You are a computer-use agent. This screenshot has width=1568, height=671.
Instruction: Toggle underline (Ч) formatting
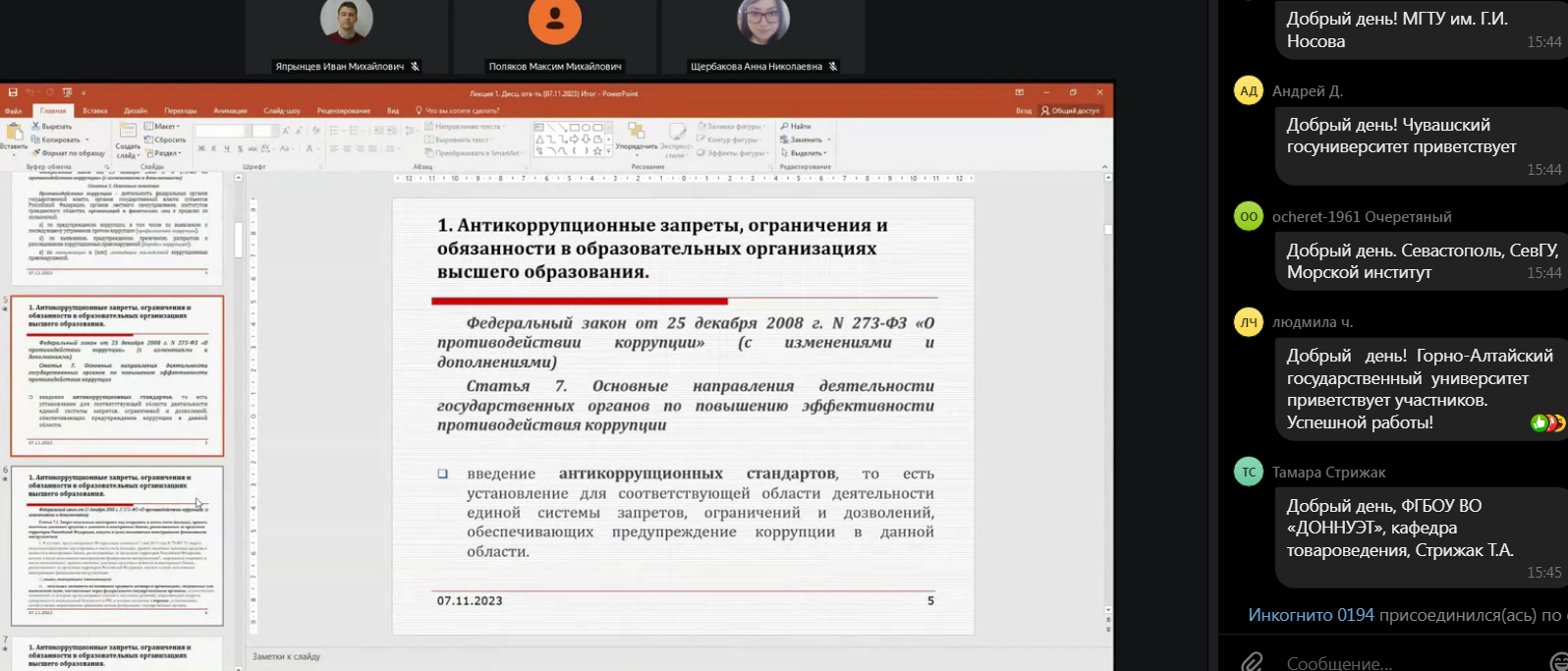click(x=227, y=149)
